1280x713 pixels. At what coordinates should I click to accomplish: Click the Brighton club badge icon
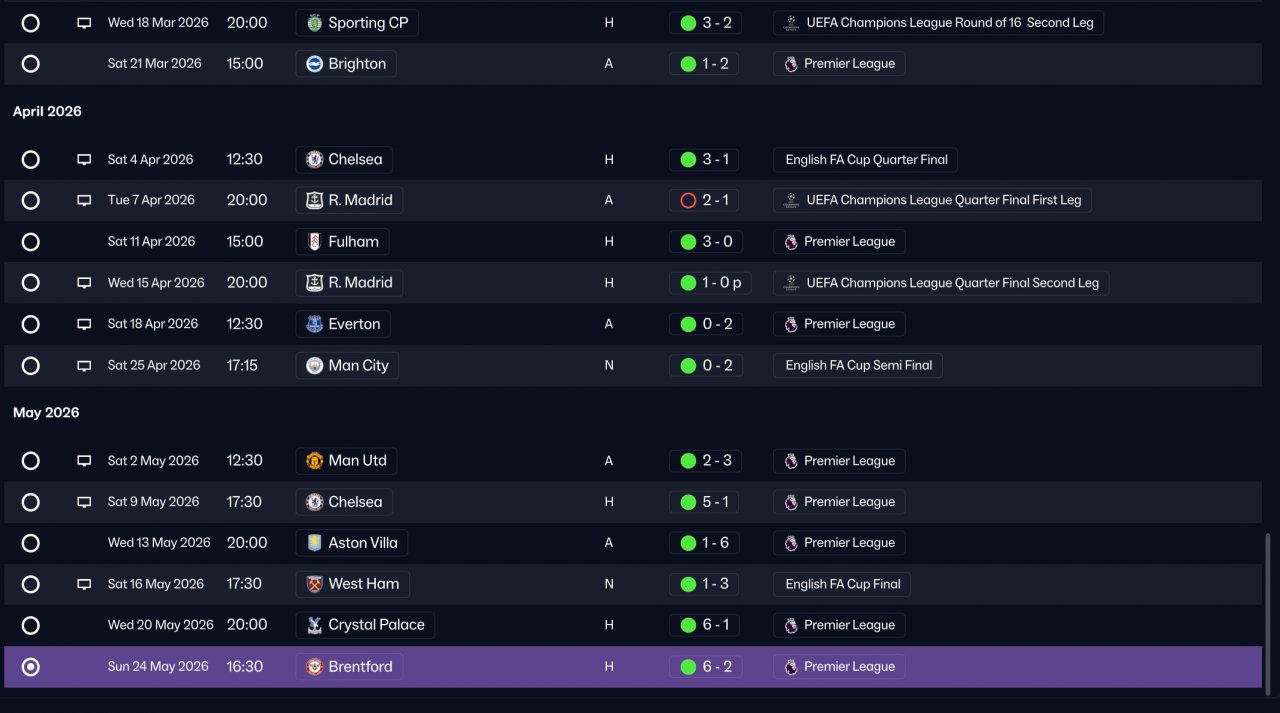(314, 64)
